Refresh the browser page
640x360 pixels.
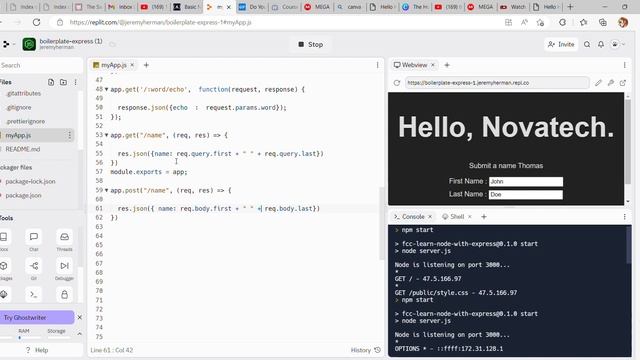coord(36,22)
